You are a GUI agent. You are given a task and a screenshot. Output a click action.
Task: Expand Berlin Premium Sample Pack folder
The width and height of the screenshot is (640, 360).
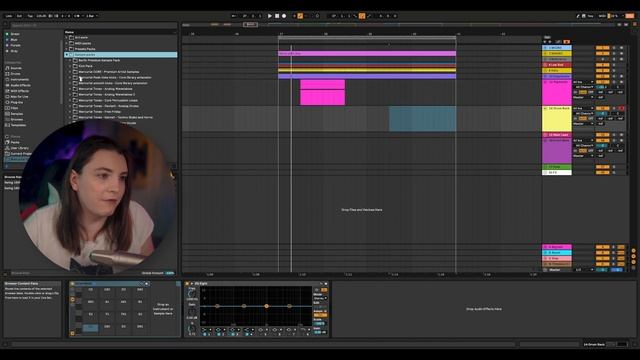70,60
